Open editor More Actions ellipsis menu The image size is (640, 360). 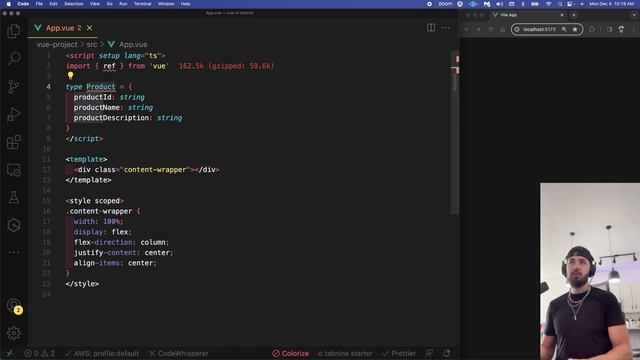(446, 28)
